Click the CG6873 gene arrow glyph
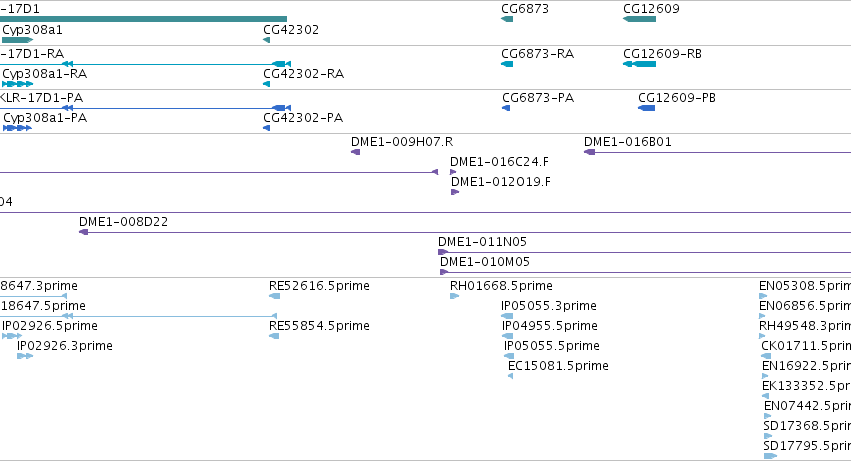The width and height of the screenshot is (851, 461). coord(507,19)
